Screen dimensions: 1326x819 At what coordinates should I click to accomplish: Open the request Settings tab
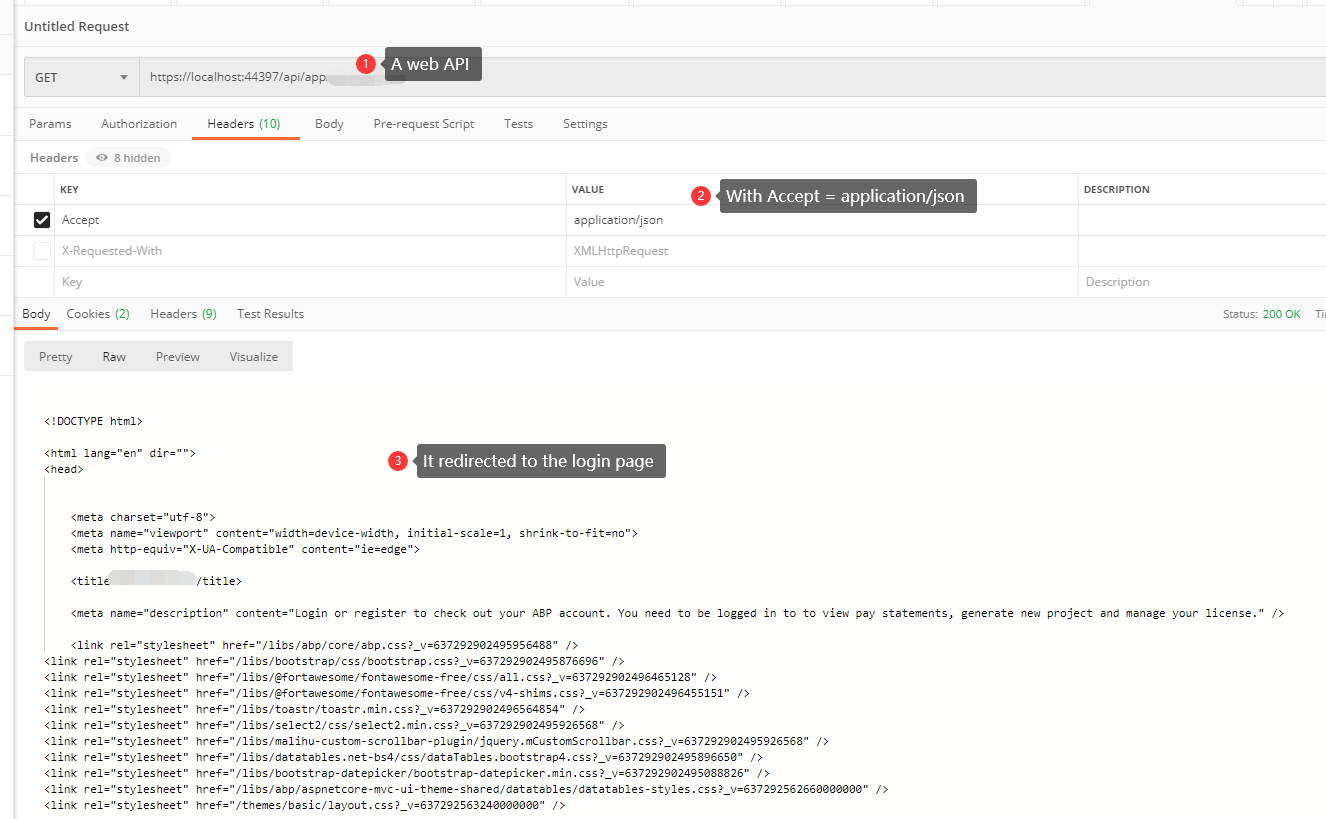(585, 123)
